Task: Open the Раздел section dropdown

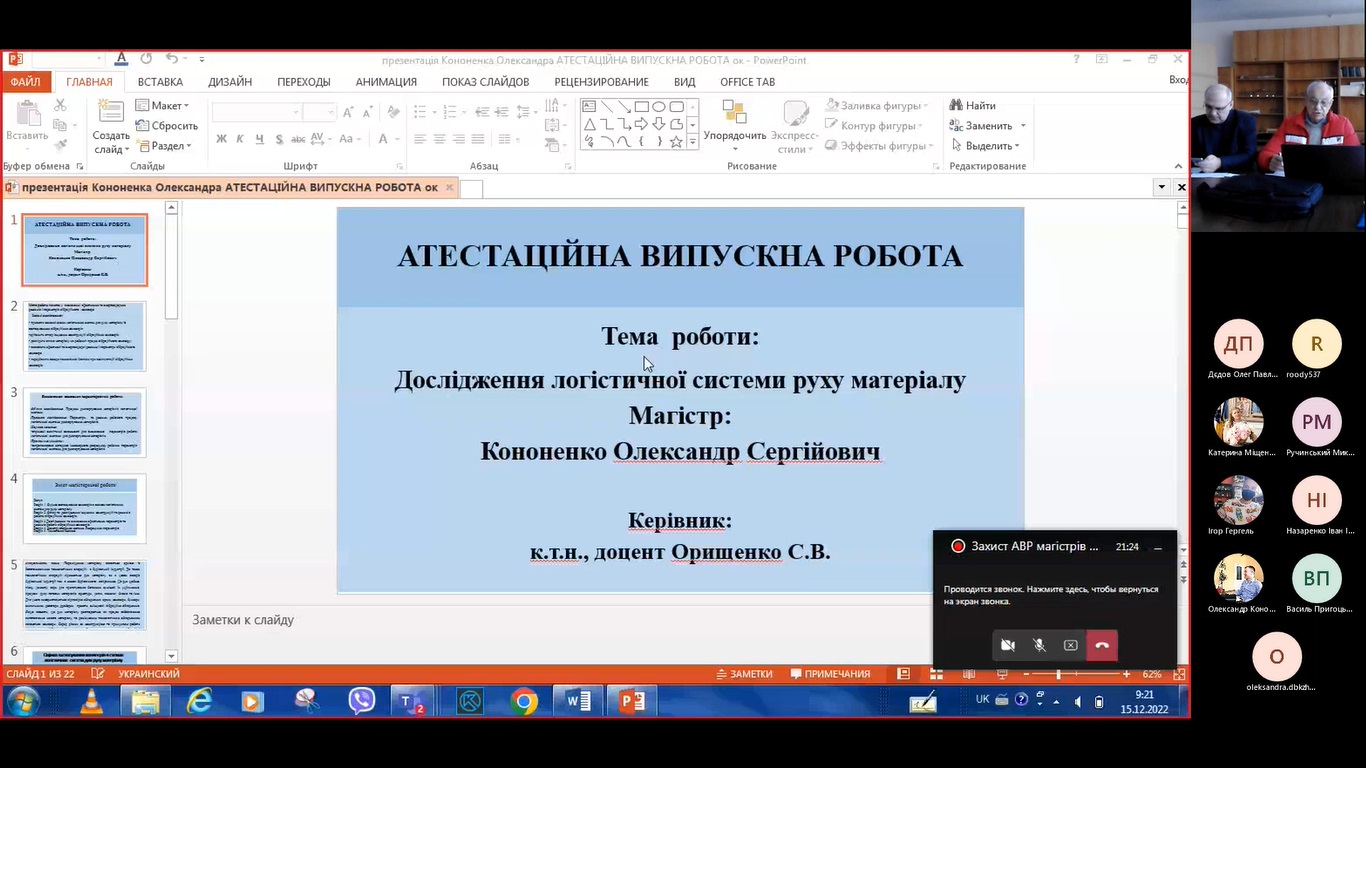Action: pos(162,145)
